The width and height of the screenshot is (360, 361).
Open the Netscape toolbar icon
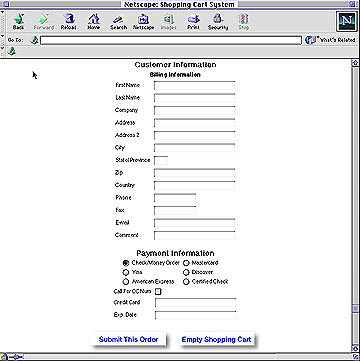(143, 22)
